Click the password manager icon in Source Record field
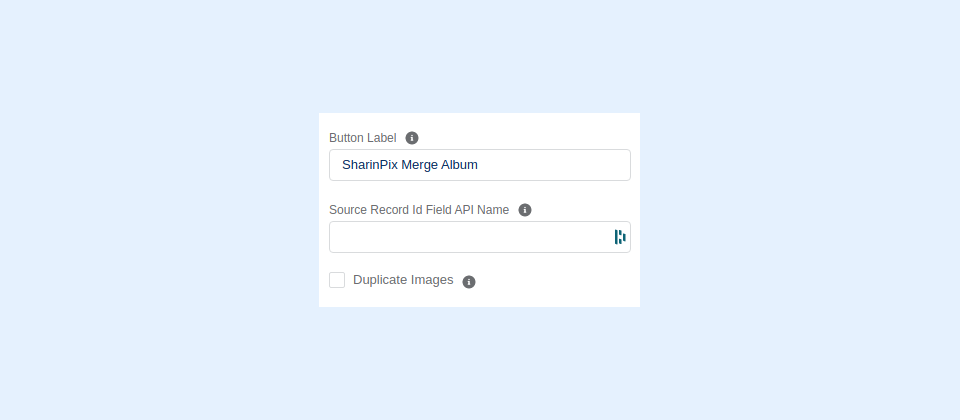Viewport: 960px width, 420px height. [620, 237]
